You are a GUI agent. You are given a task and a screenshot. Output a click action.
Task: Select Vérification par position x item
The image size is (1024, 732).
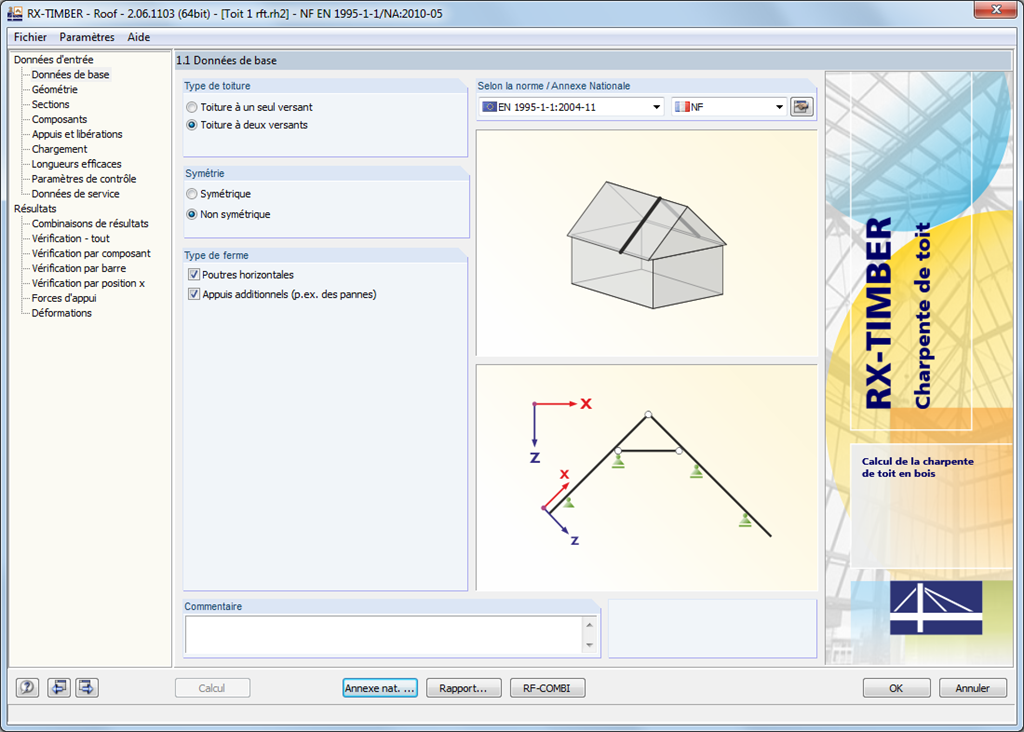click(88, 283)
